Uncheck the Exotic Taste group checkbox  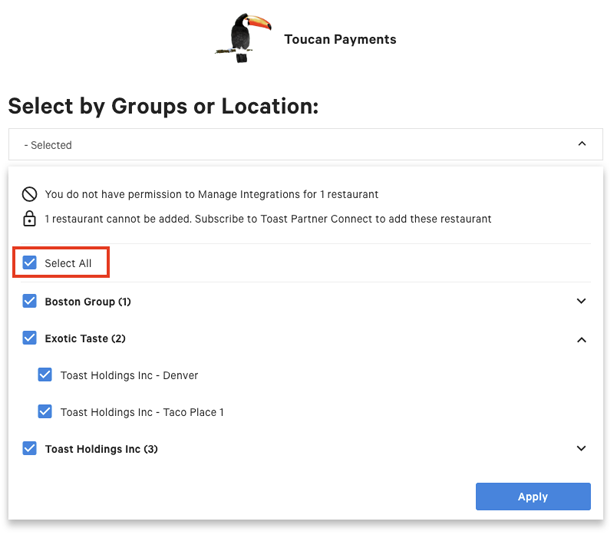30,338
